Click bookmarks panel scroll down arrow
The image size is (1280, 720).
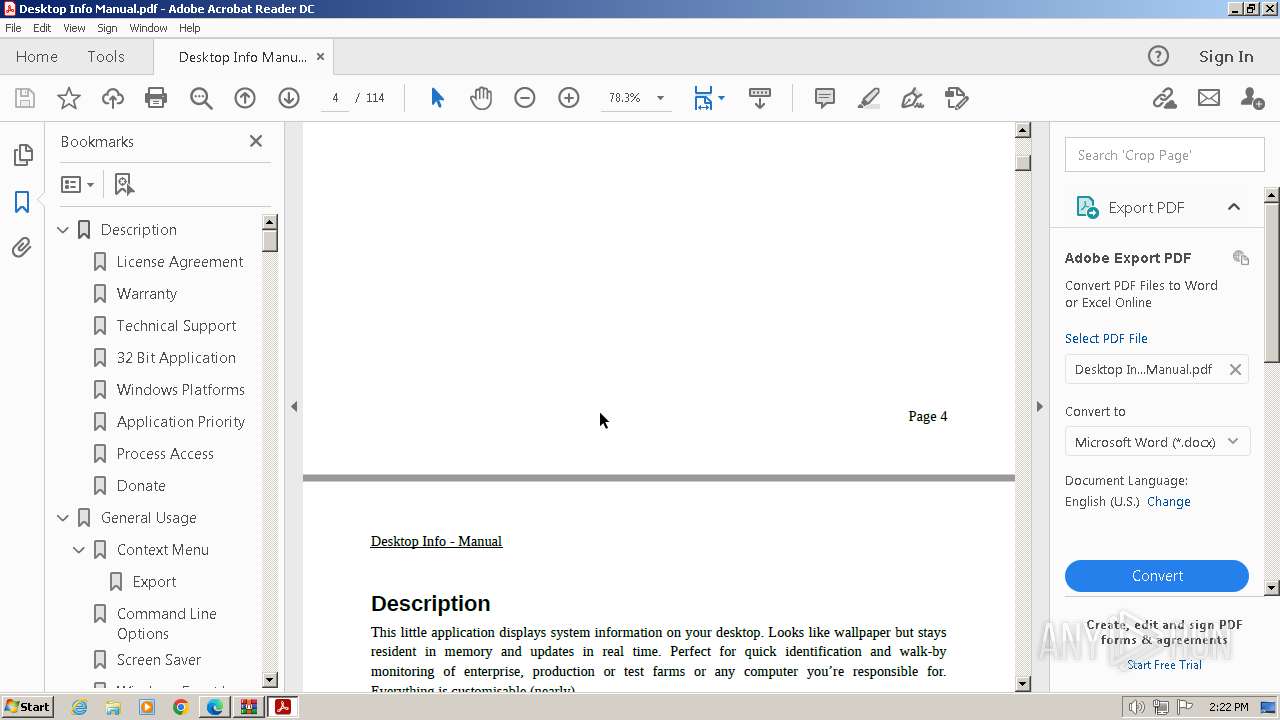tap(270, 680)
